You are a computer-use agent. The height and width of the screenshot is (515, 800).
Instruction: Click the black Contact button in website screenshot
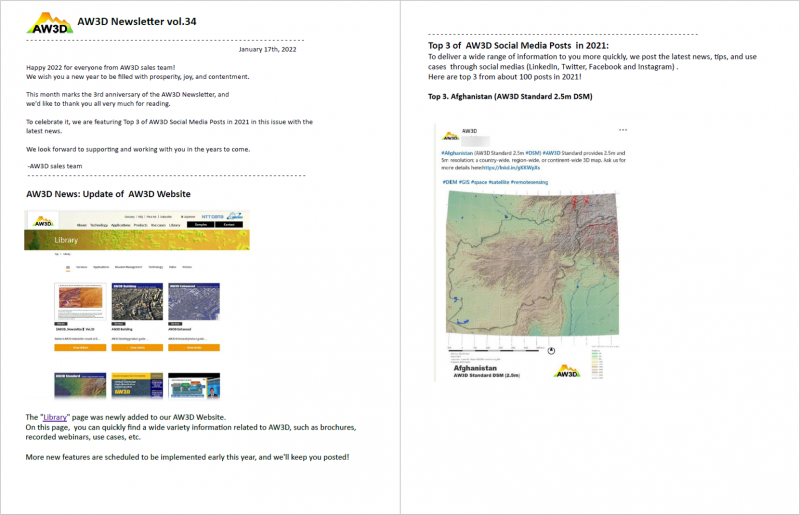(229, 225)
